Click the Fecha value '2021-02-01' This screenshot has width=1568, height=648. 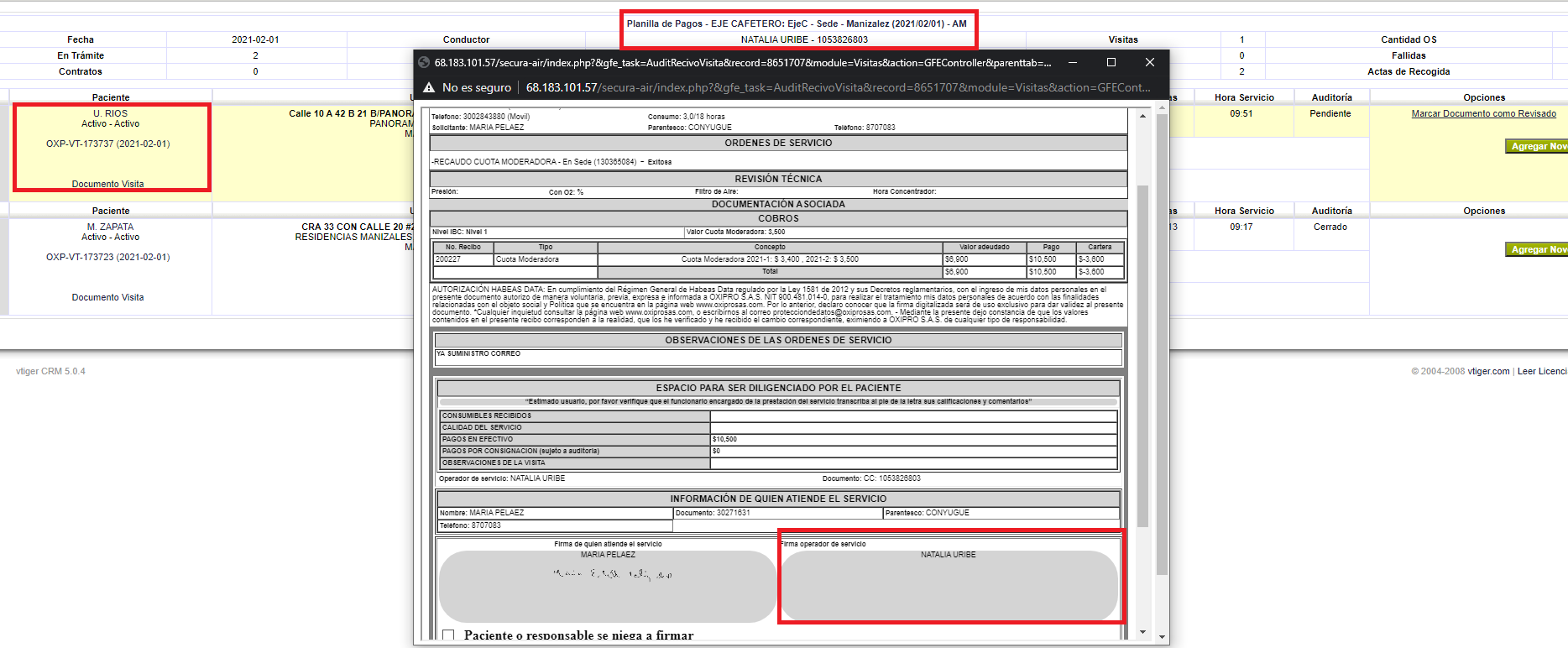tap(255, 39)
